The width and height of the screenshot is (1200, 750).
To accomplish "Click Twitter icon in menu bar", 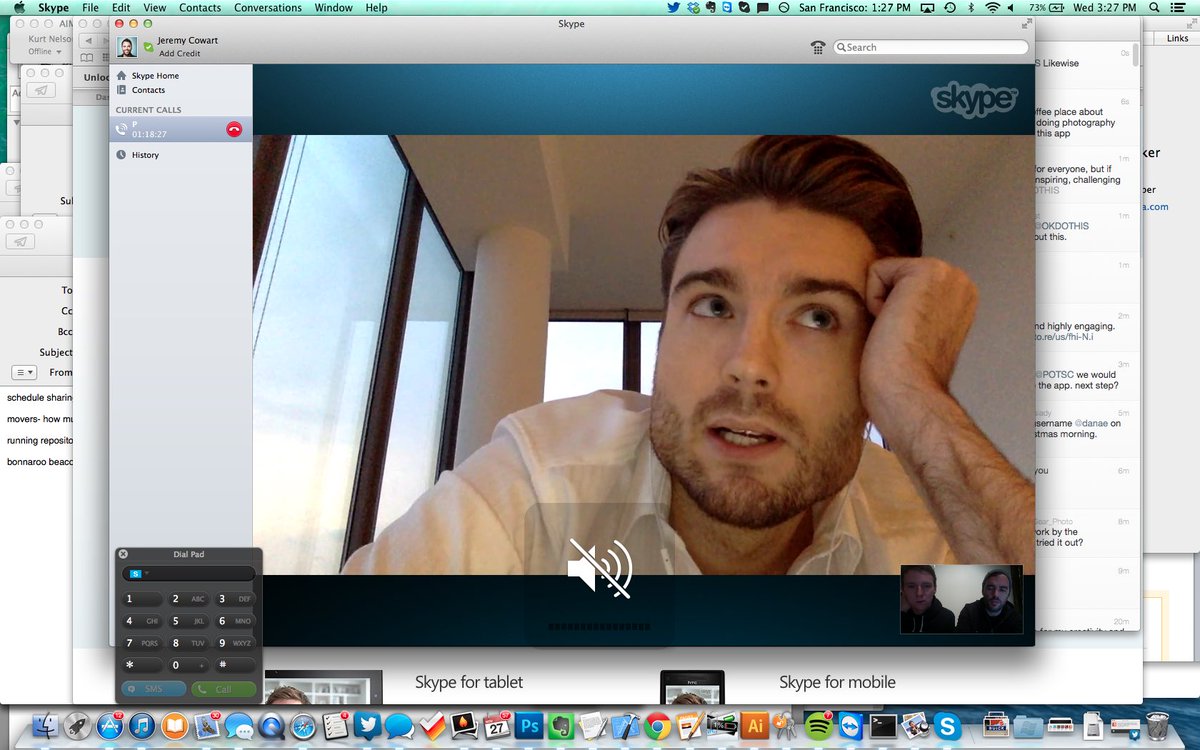I will [673, 8].
